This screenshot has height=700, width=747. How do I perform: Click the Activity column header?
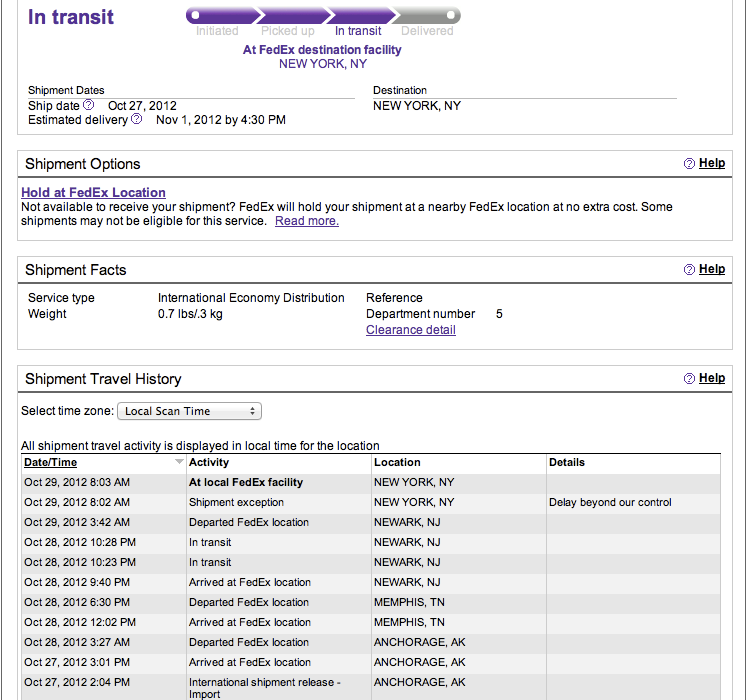pyautogui.click(x=209, y=462)
